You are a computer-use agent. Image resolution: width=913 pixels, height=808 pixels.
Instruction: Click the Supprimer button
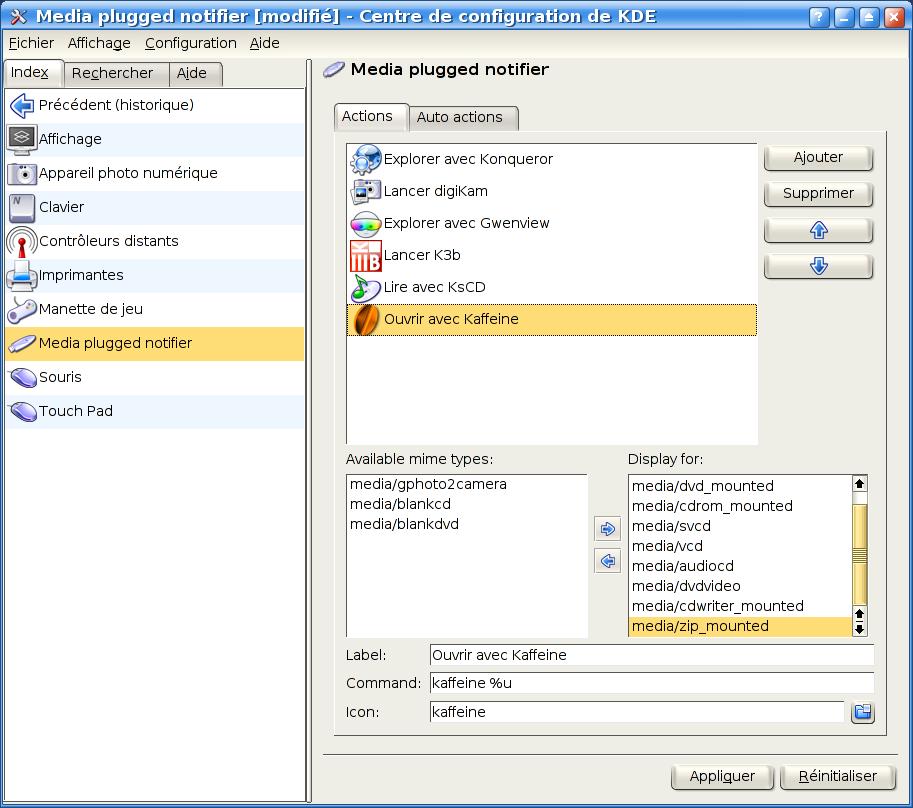pyautogui.click(x=818, y=194)
